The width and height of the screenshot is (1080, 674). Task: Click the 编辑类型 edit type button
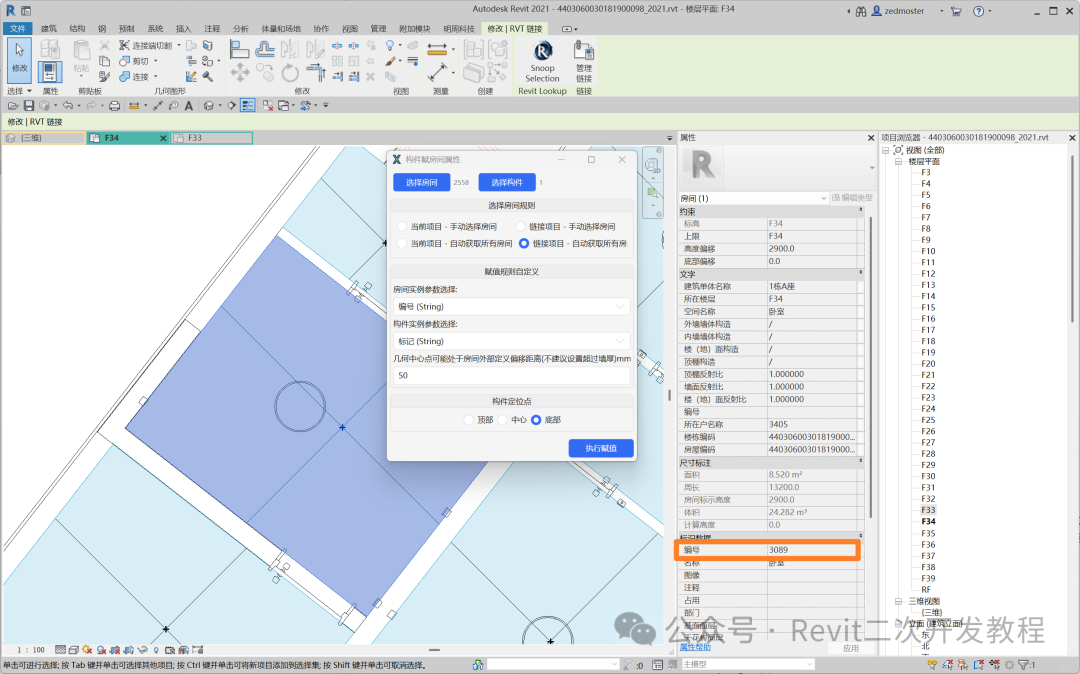click(x=853, y=198)
